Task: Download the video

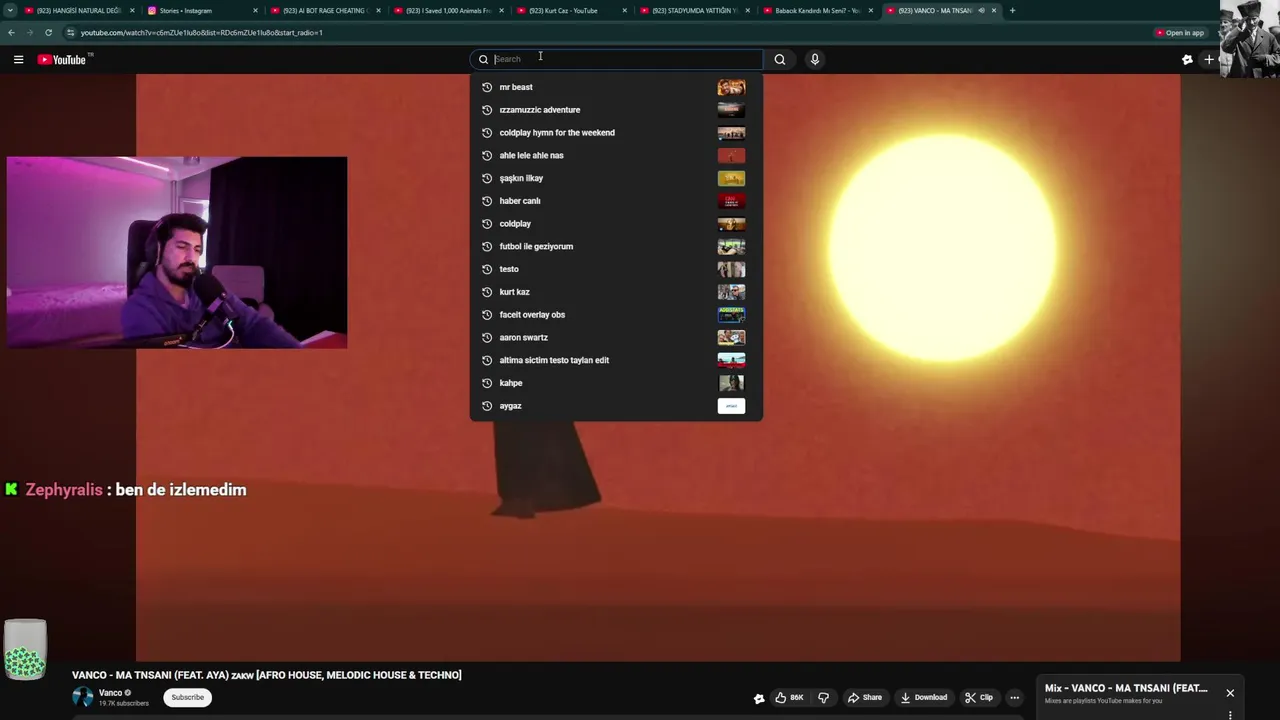Action: coord(924,697)
